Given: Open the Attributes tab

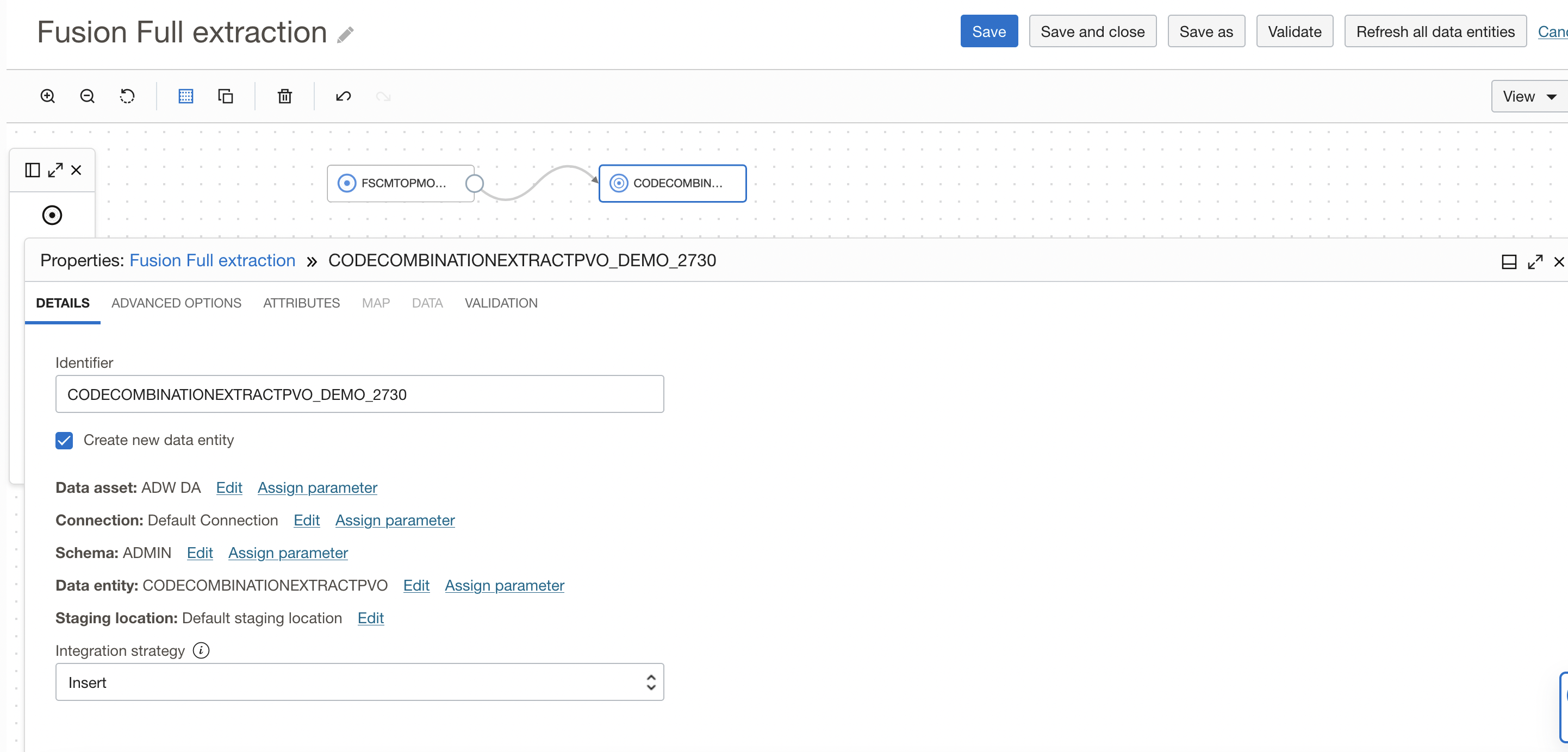Looking at the screenshot, I should tap(301, 303).
